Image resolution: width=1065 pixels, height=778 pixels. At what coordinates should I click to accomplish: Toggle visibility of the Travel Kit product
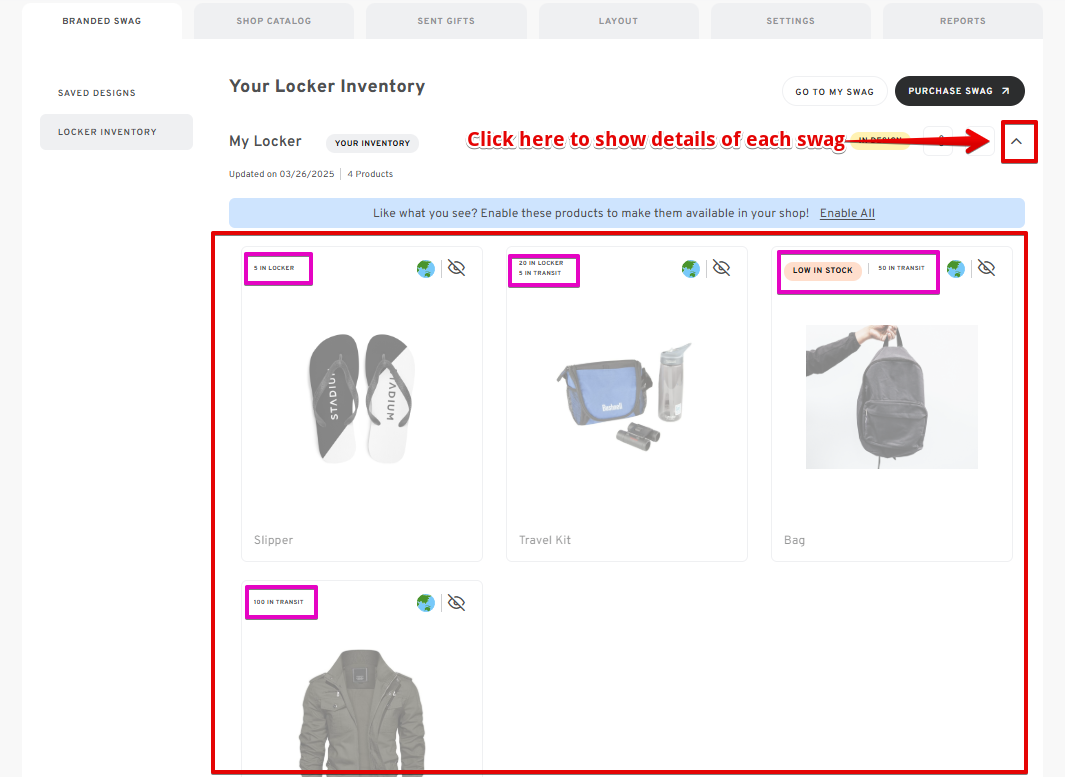721,268
